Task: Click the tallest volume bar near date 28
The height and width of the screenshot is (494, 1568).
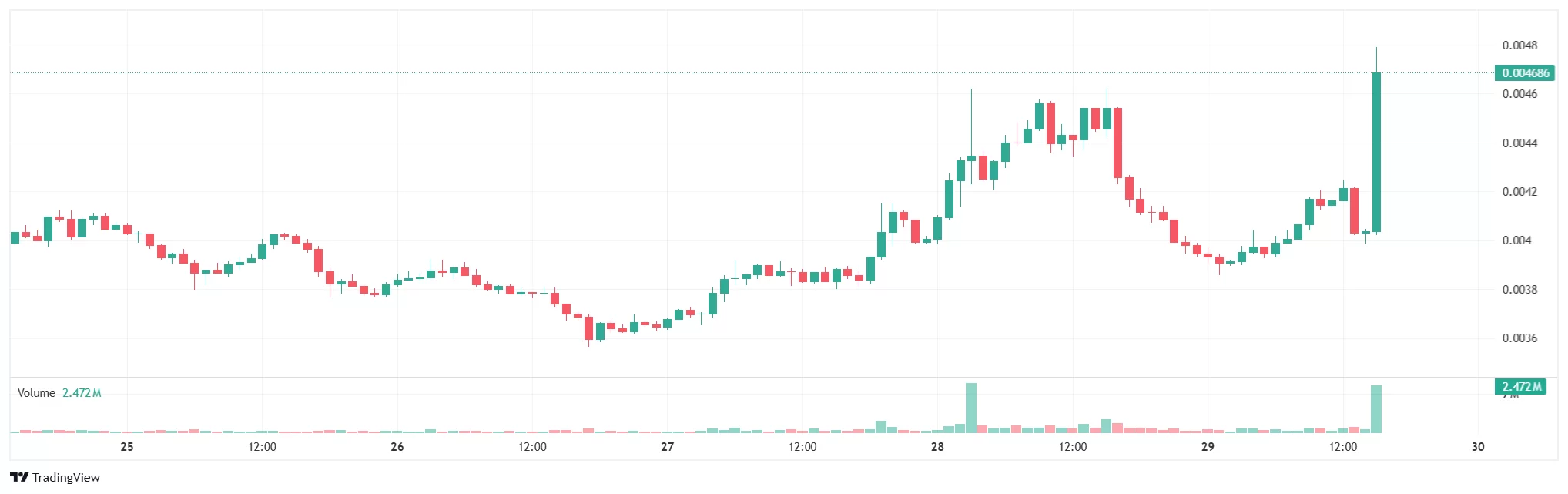Action: pos(971,408)
